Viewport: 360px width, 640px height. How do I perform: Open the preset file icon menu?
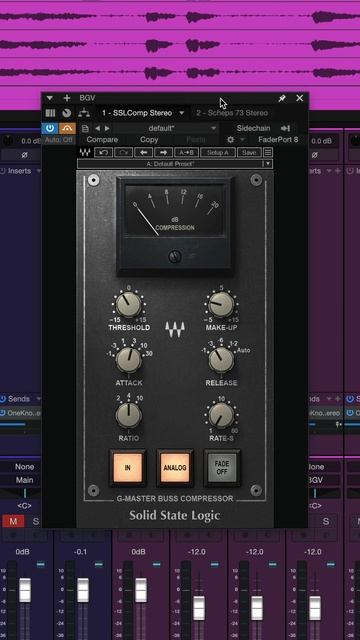(85, 129)
